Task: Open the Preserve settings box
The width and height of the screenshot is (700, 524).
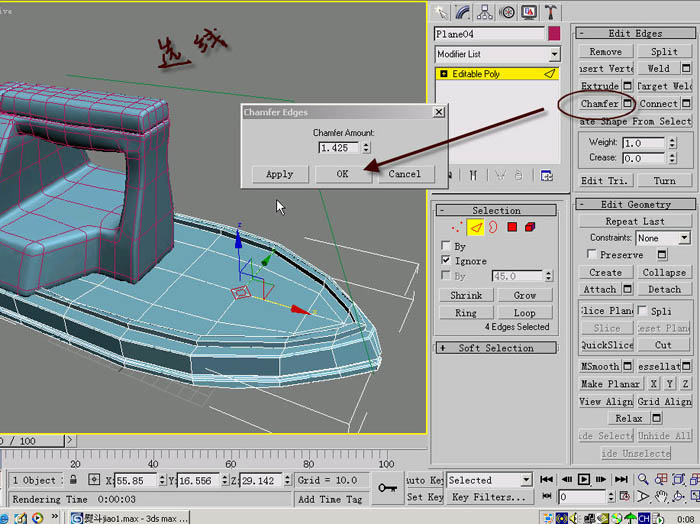Action: (662, 255)
